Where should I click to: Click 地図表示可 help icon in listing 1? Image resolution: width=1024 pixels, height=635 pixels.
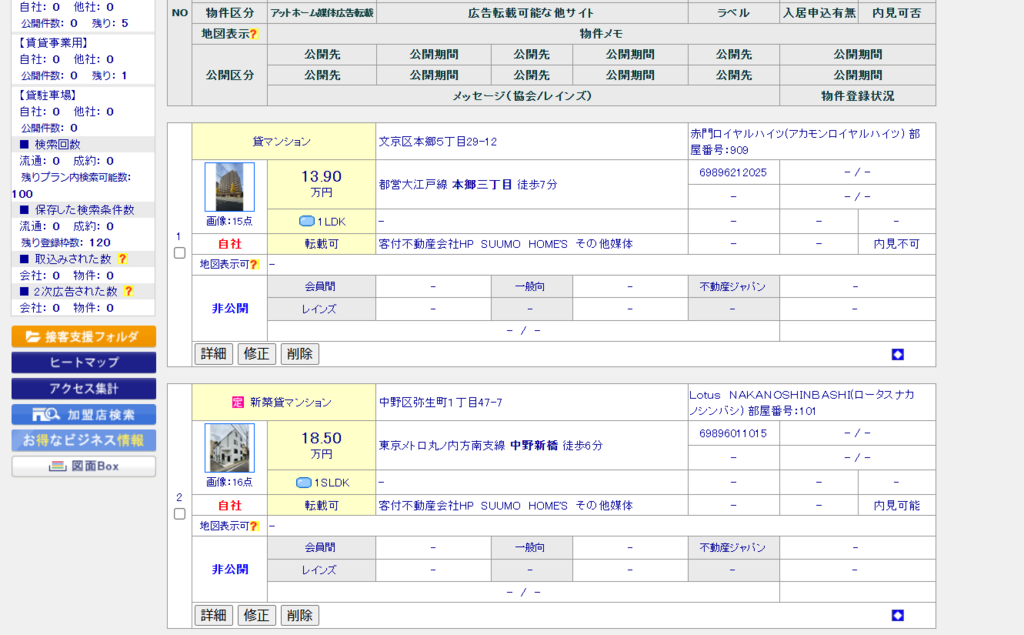click(253, 265)
